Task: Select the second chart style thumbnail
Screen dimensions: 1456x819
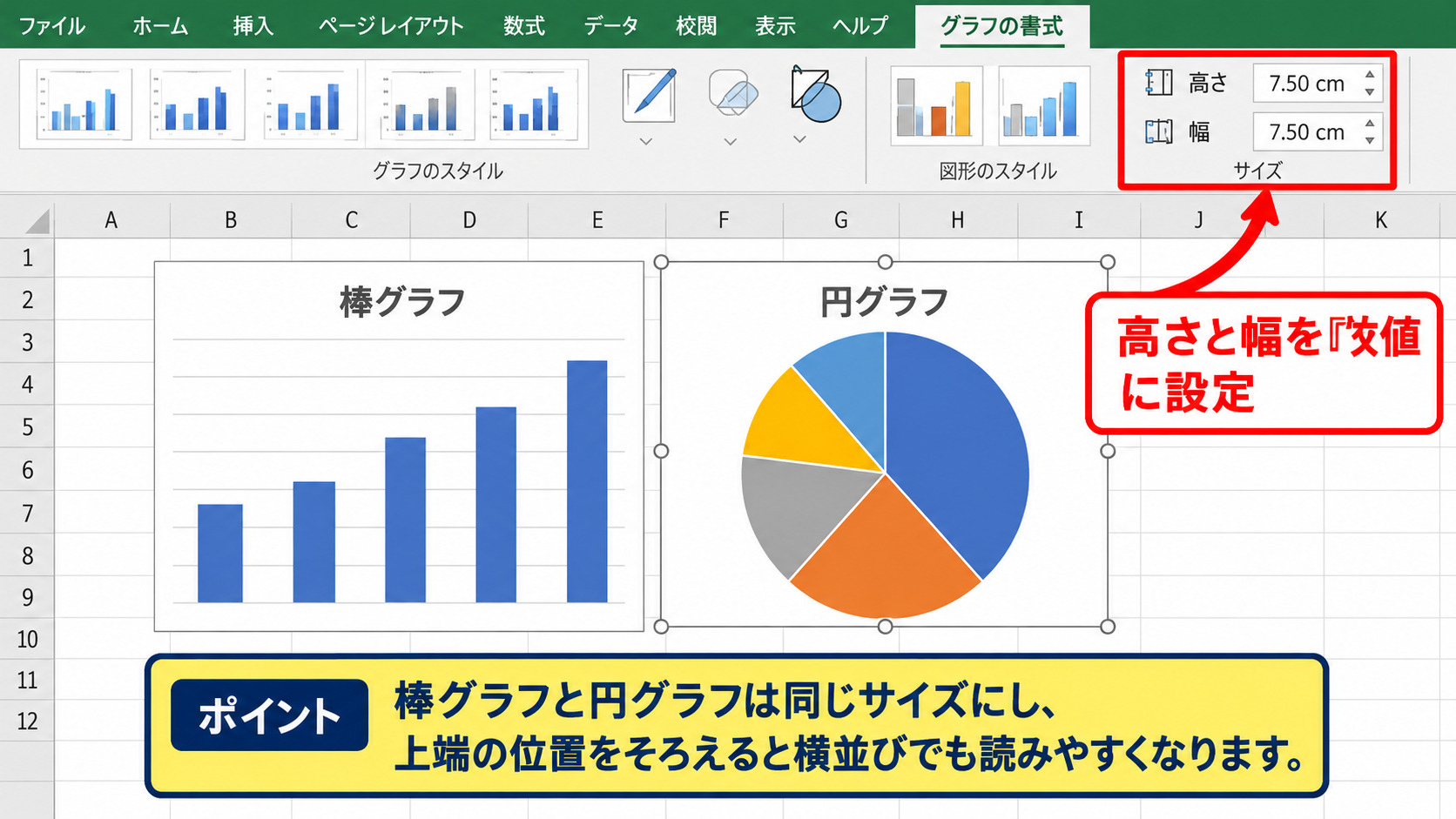Action: pyautogui.click(x=197, y=104)
